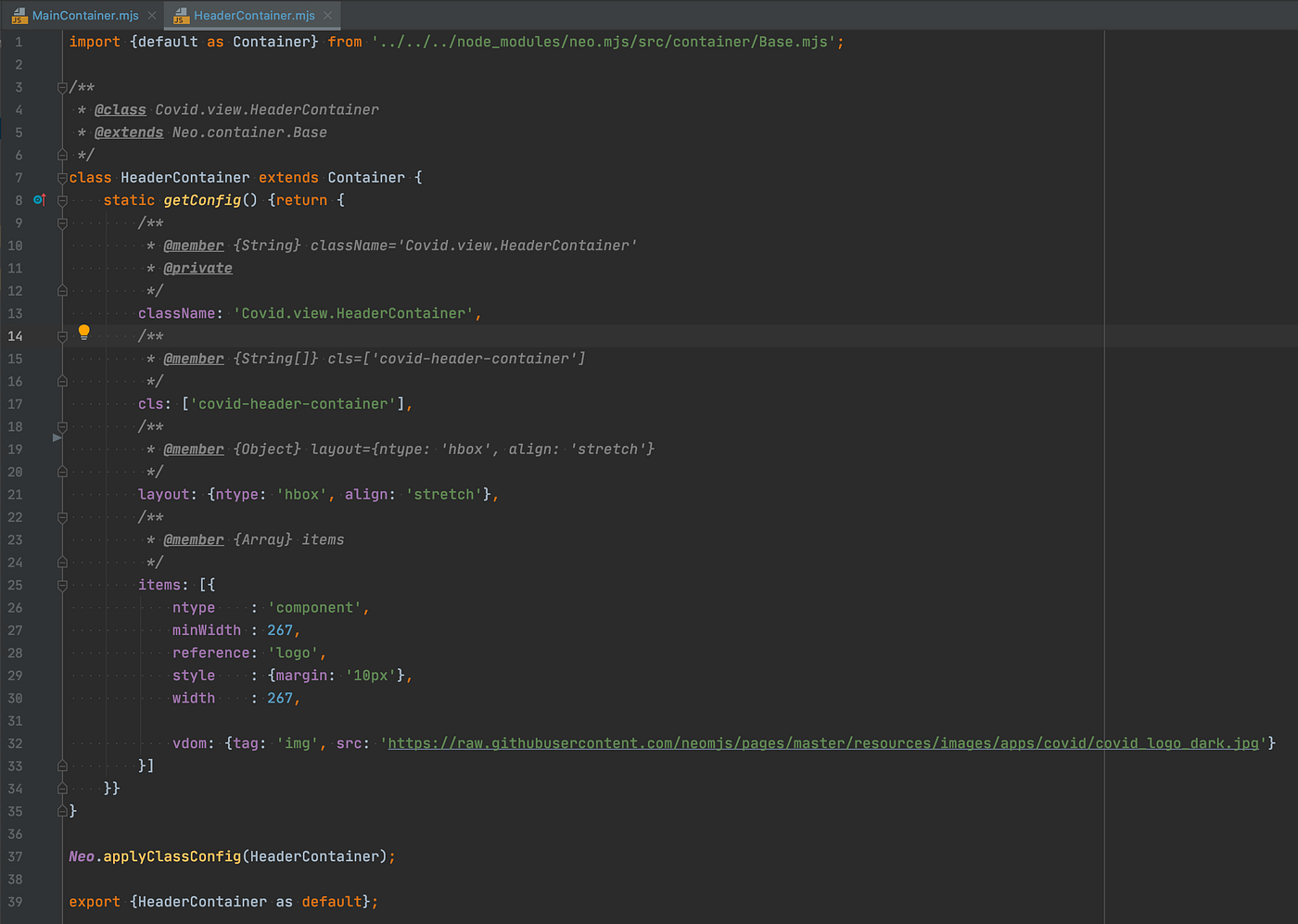Image resolution: width=1298 pixels, height=924 pixels.
Task: Collapse the items array block
Action: pyautogui.click(x=61, y=585)
